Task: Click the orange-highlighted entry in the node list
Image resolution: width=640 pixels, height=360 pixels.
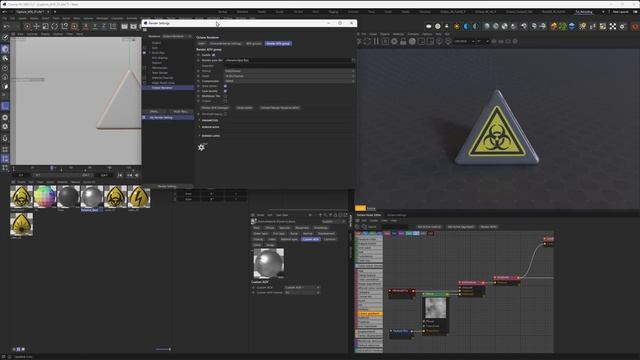Action: pyautogui.click(x=370, y=313)
